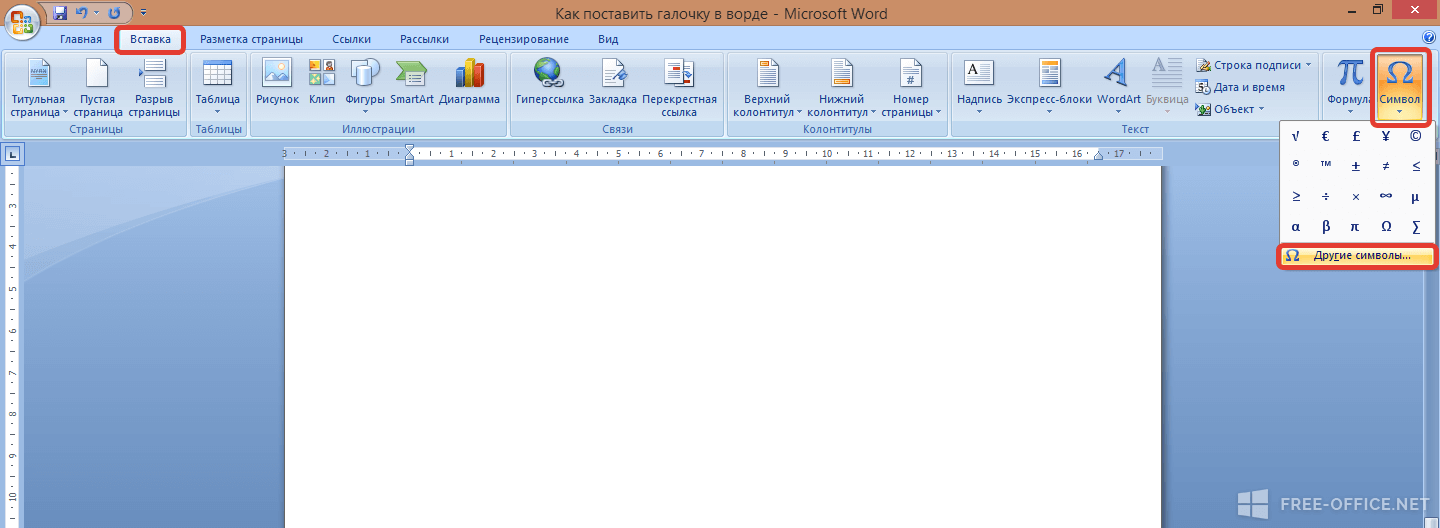
Task: Insert a cross-reference (Перекрестная ссылка)
Action: pos(680,87)
